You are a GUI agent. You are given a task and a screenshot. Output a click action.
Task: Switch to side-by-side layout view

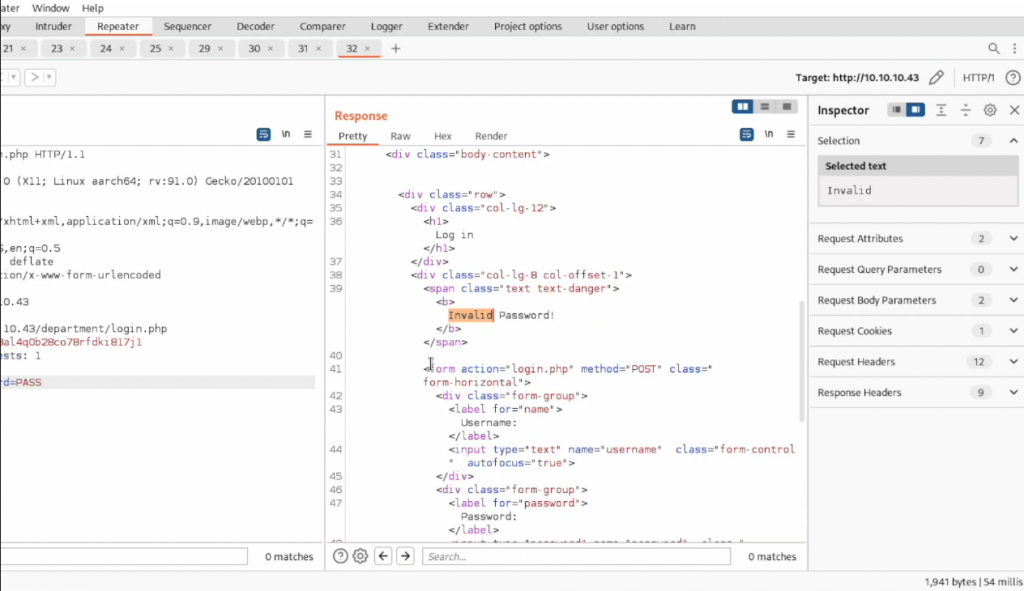point(742,106)
